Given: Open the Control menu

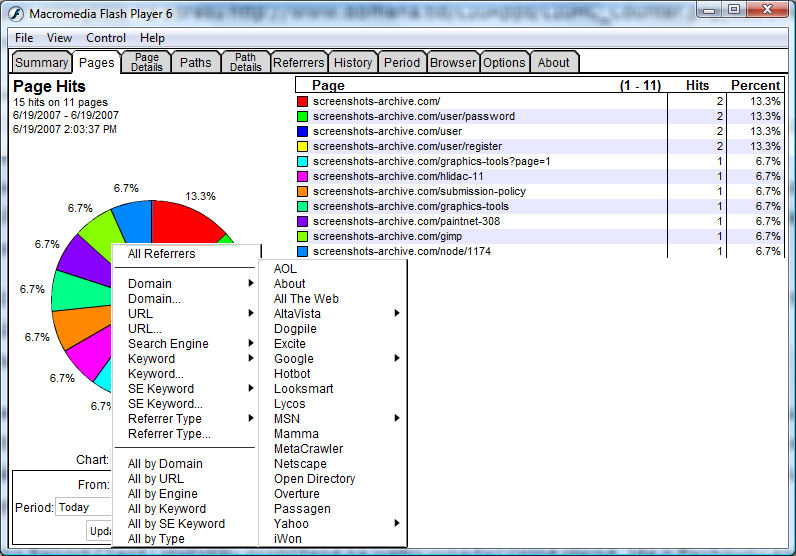Looking at the screenshot, I should click(106, 38).
